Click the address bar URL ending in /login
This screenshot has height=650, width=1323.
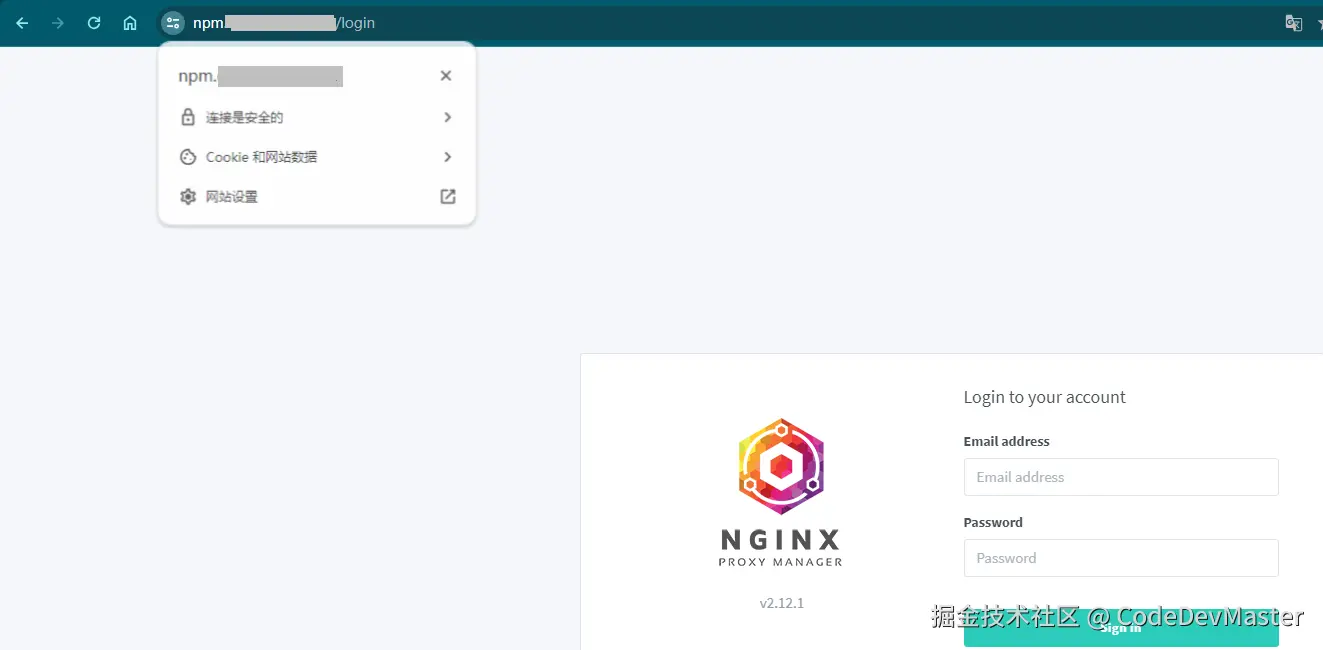284,23
